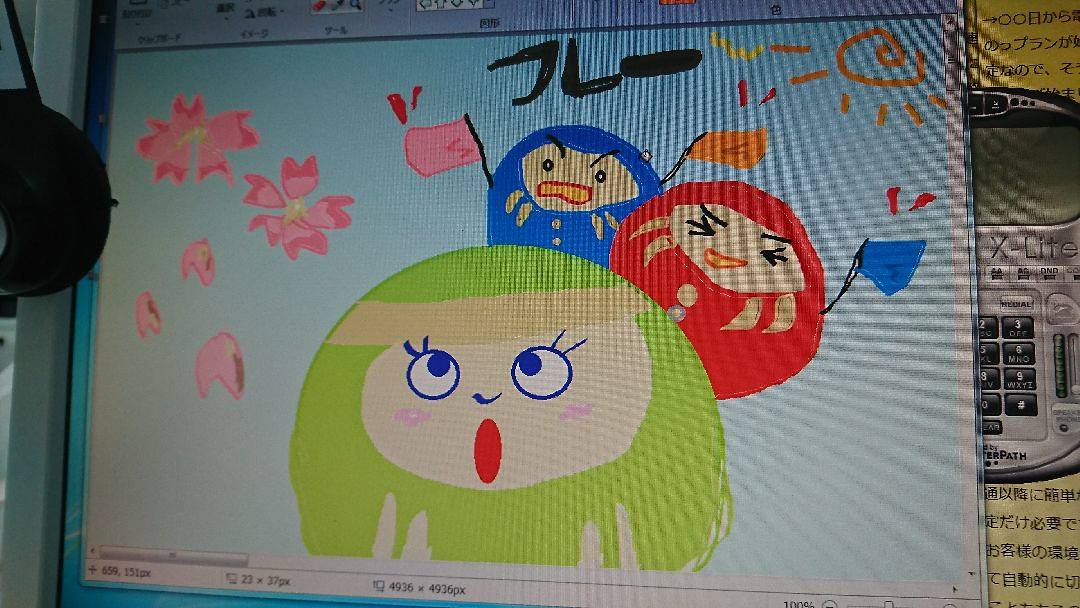Click the green volume slider in X-Lite
Screen dimensions: 1080x608
tap(1060, 364)
